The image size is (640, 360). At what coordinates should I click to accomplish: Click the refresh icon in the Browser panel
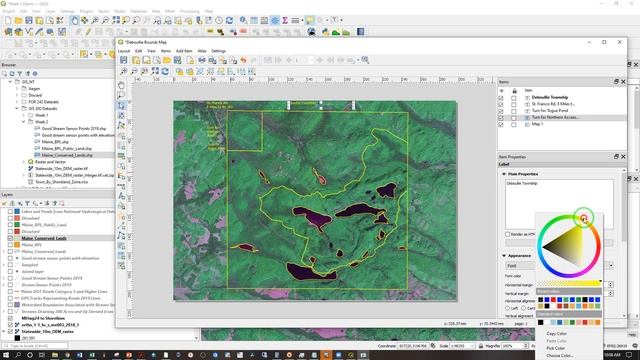tap(12, 74)
